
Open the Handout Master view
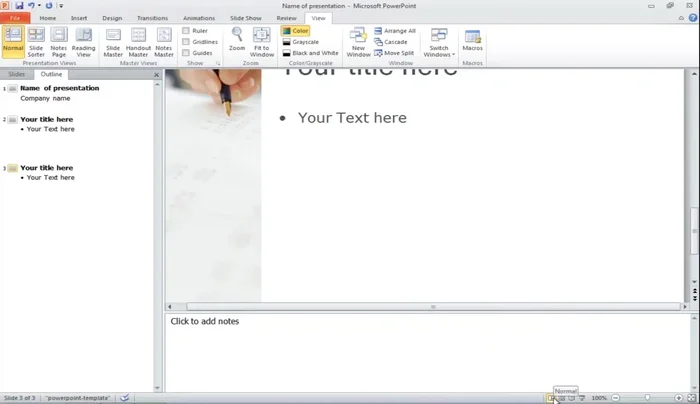[x=138, y=40]
